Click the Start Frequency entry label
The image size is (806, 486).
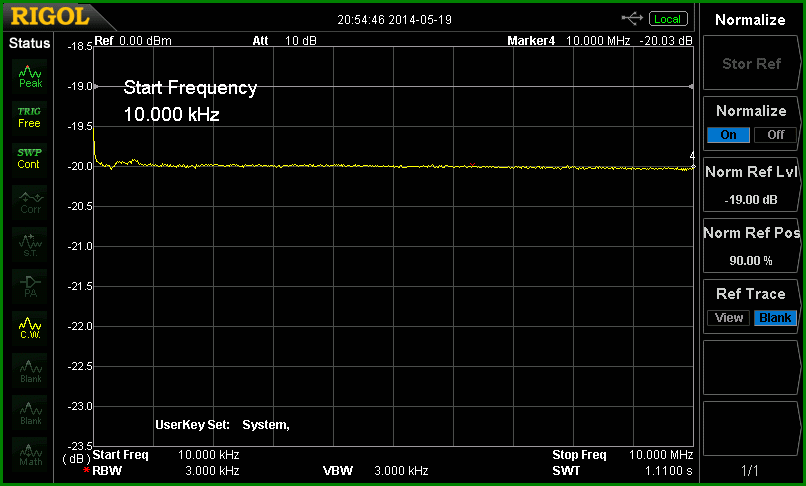click(x=190, y=88)
